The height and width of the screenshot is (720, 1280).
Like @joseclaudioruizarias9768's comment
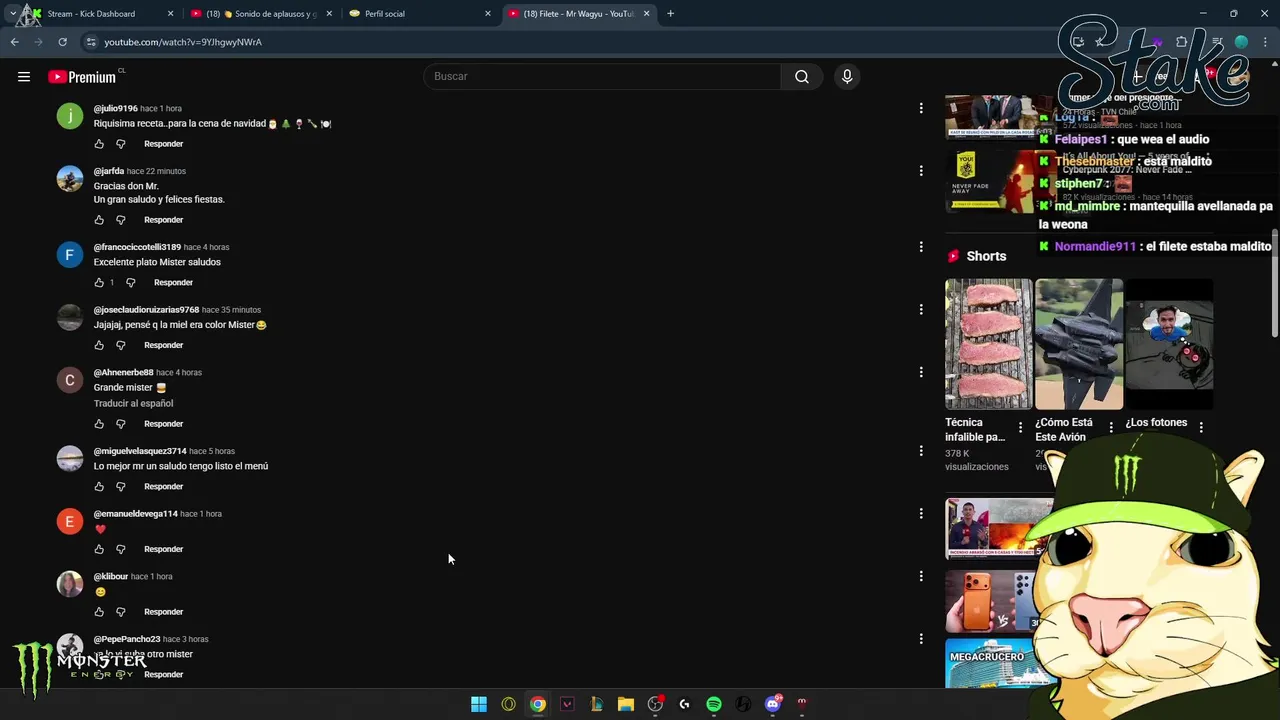point(99,345)
